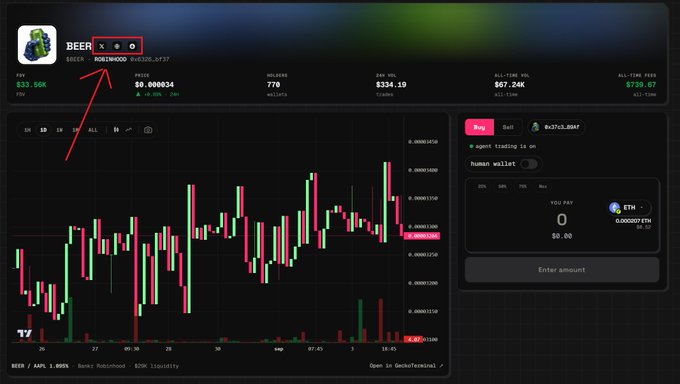Click the TradingView logo on chart
The height and width of the screenshot is (384, 680).
point(24,333)
